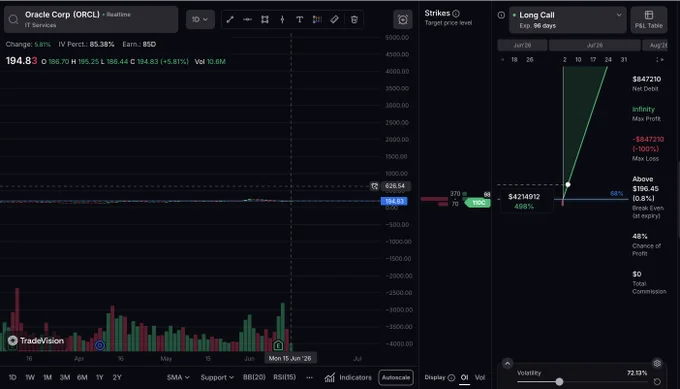Click the info icon left of Long Call
This screenshot has width=680, height=389.
(501, 15)
